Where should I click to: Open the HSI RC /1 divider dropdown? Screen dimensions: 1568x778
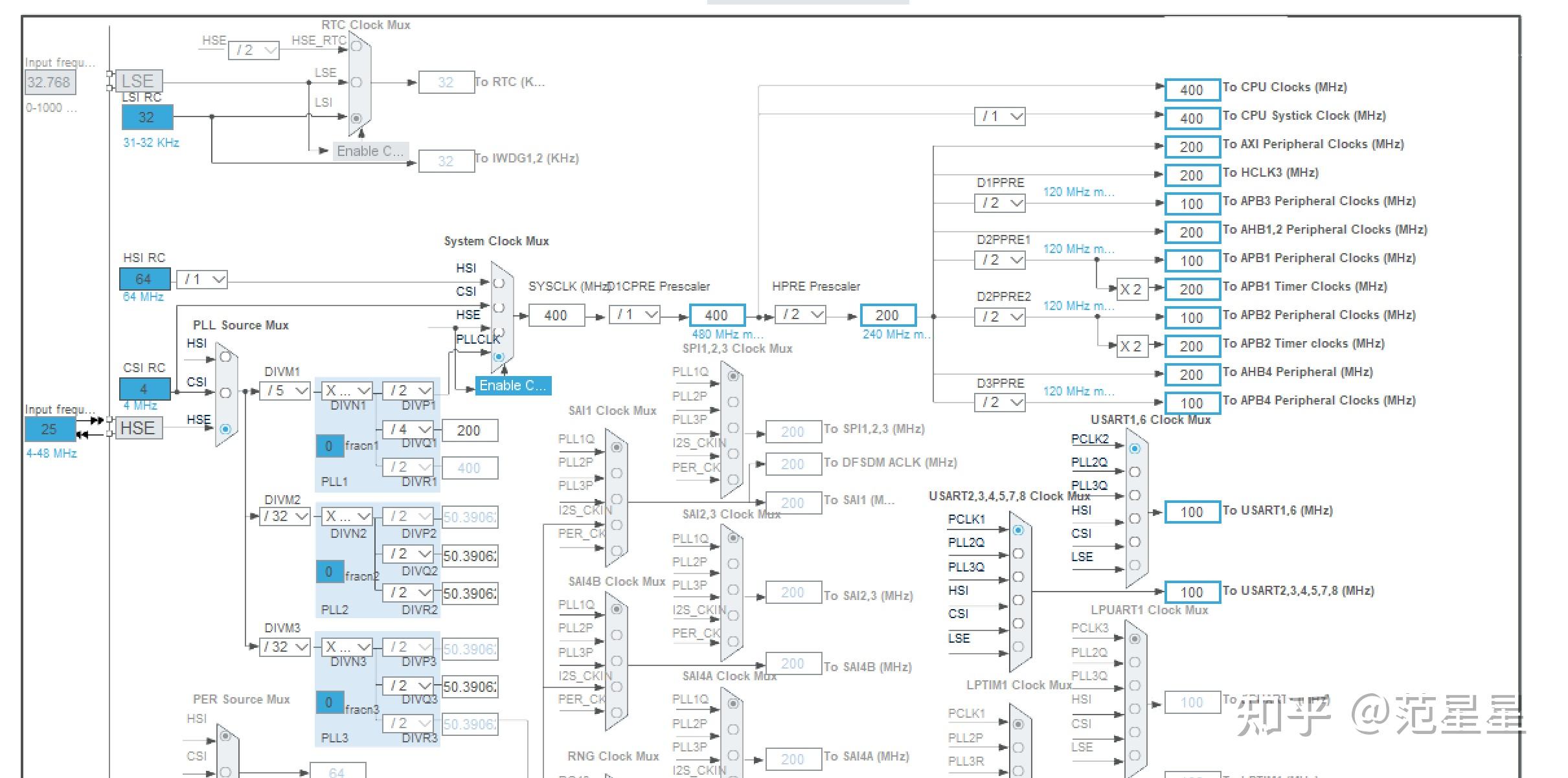coord(202,279)
